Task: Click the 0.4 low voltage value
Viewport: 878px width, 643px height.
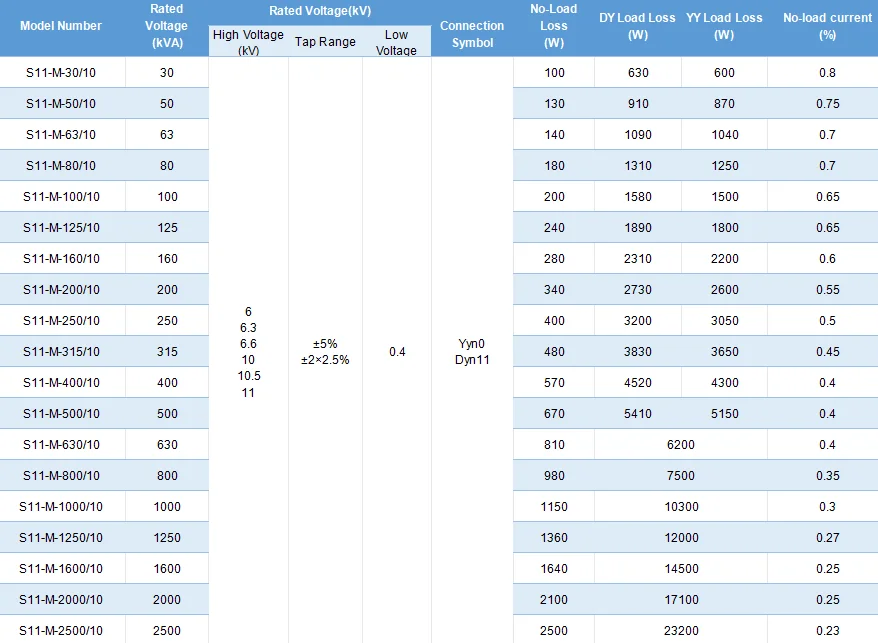Action: (397, 352)
